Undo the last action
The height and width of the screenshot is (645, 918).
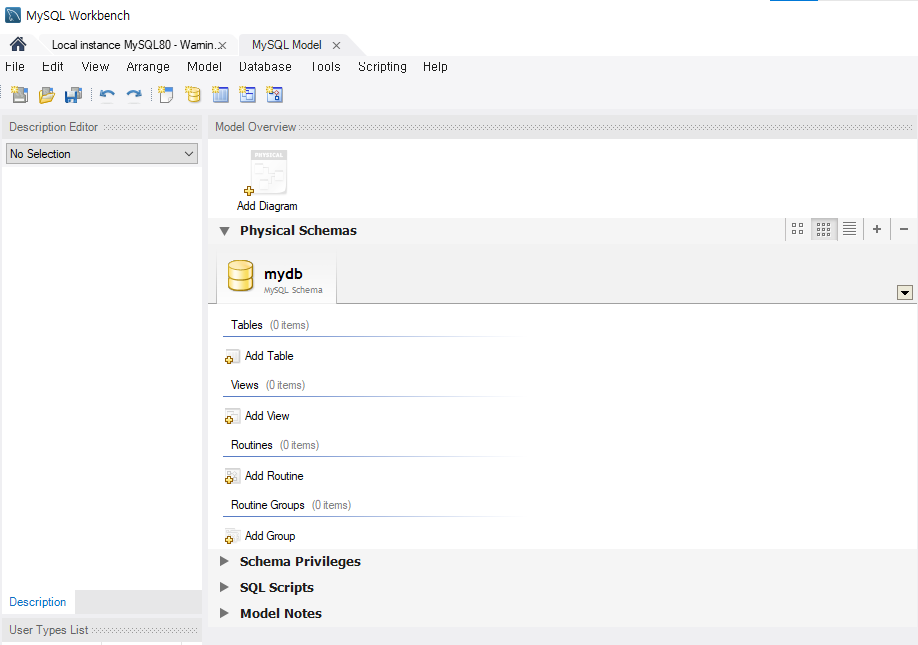[x=107, y=94]
